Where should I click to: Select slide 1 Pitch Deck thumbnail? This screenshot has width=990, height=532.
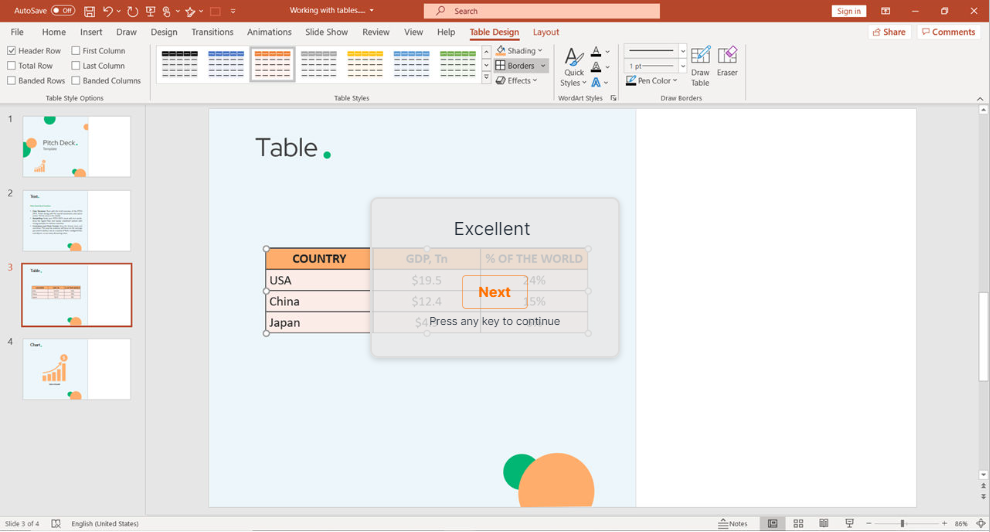[x=76, y=146]
